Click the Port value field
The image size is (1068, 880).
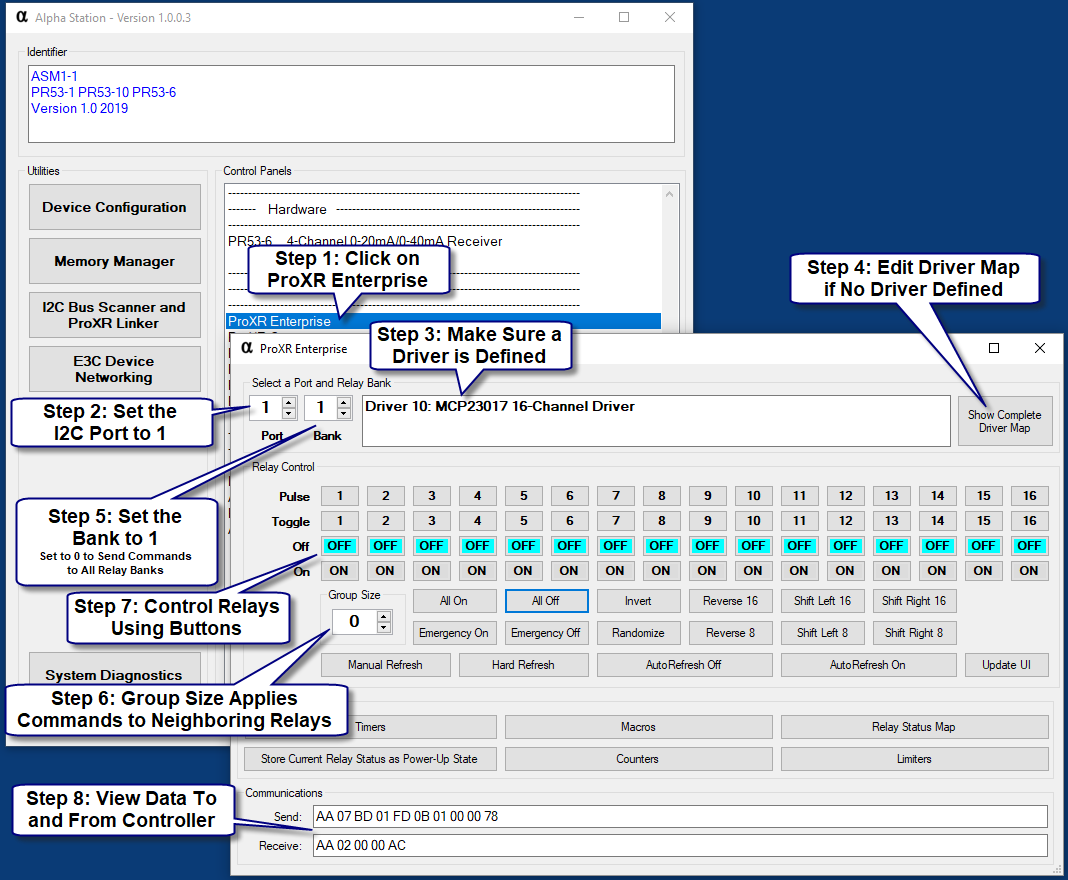pyautogui.click(x=266, y=407)
